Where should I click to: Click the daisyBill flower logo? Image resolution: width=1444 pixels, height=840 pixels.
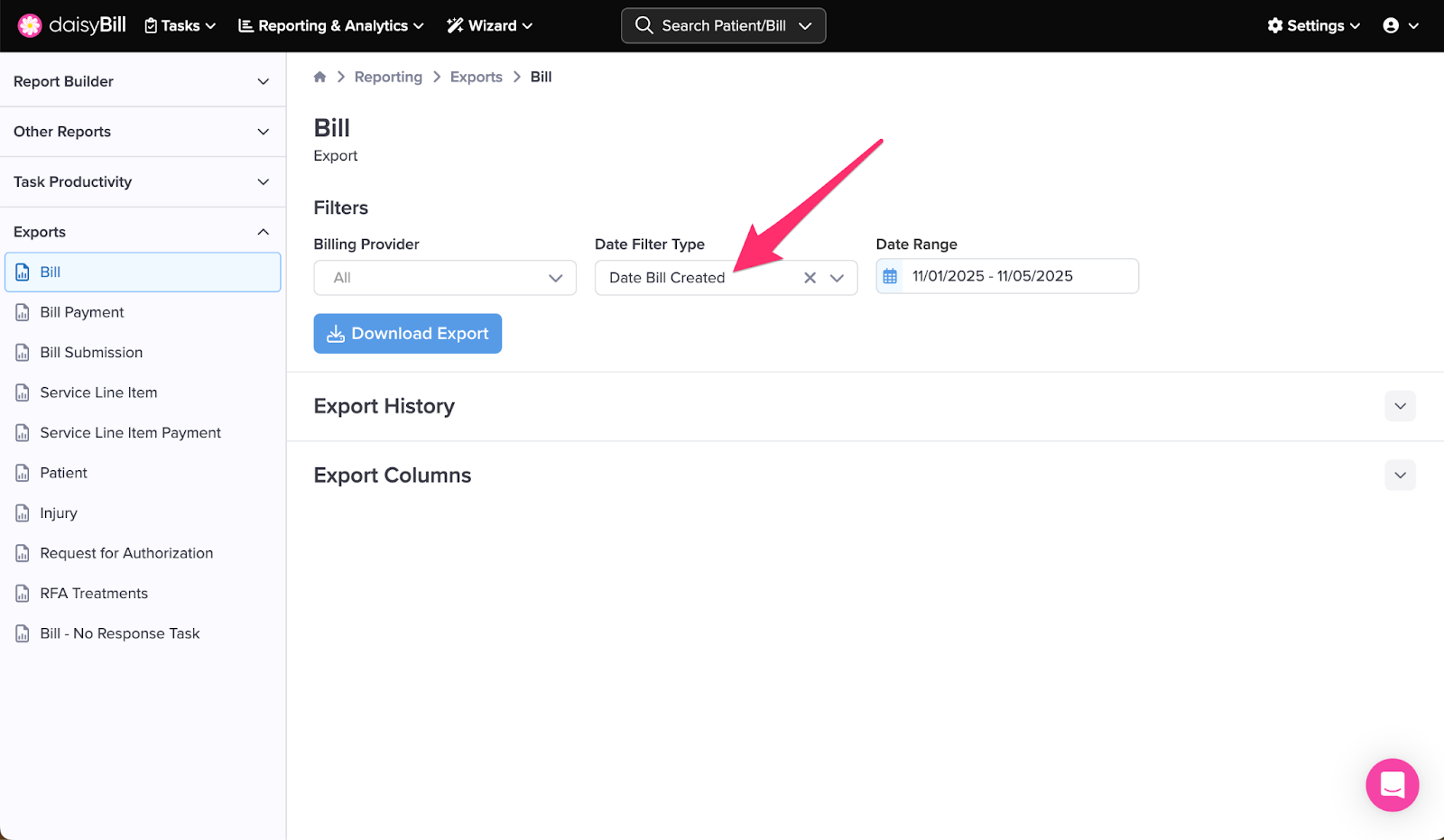[x=30, y=25]
